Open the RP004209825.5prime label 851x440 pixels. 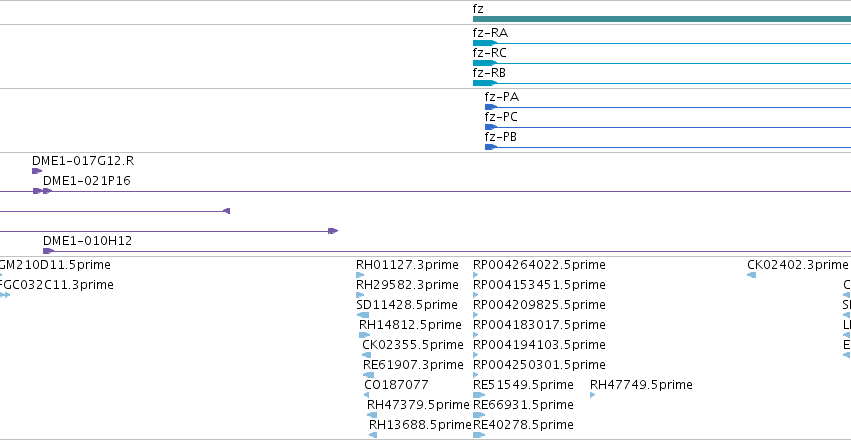[539, 305]
